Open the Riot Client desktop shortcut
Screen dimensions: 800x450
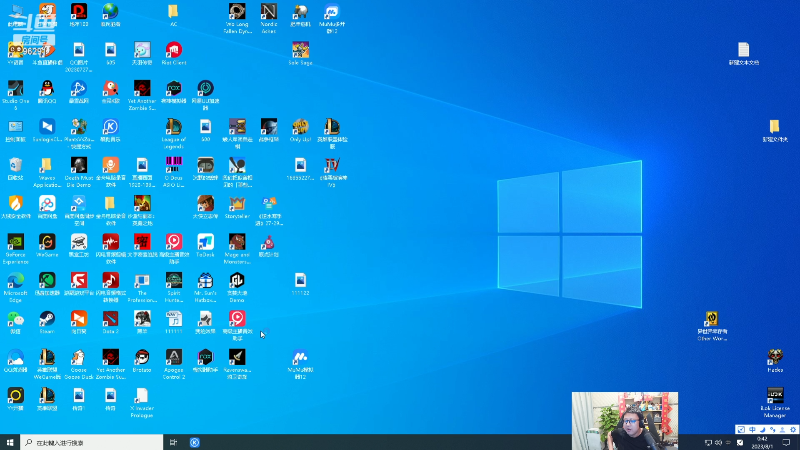coord(173,53)
